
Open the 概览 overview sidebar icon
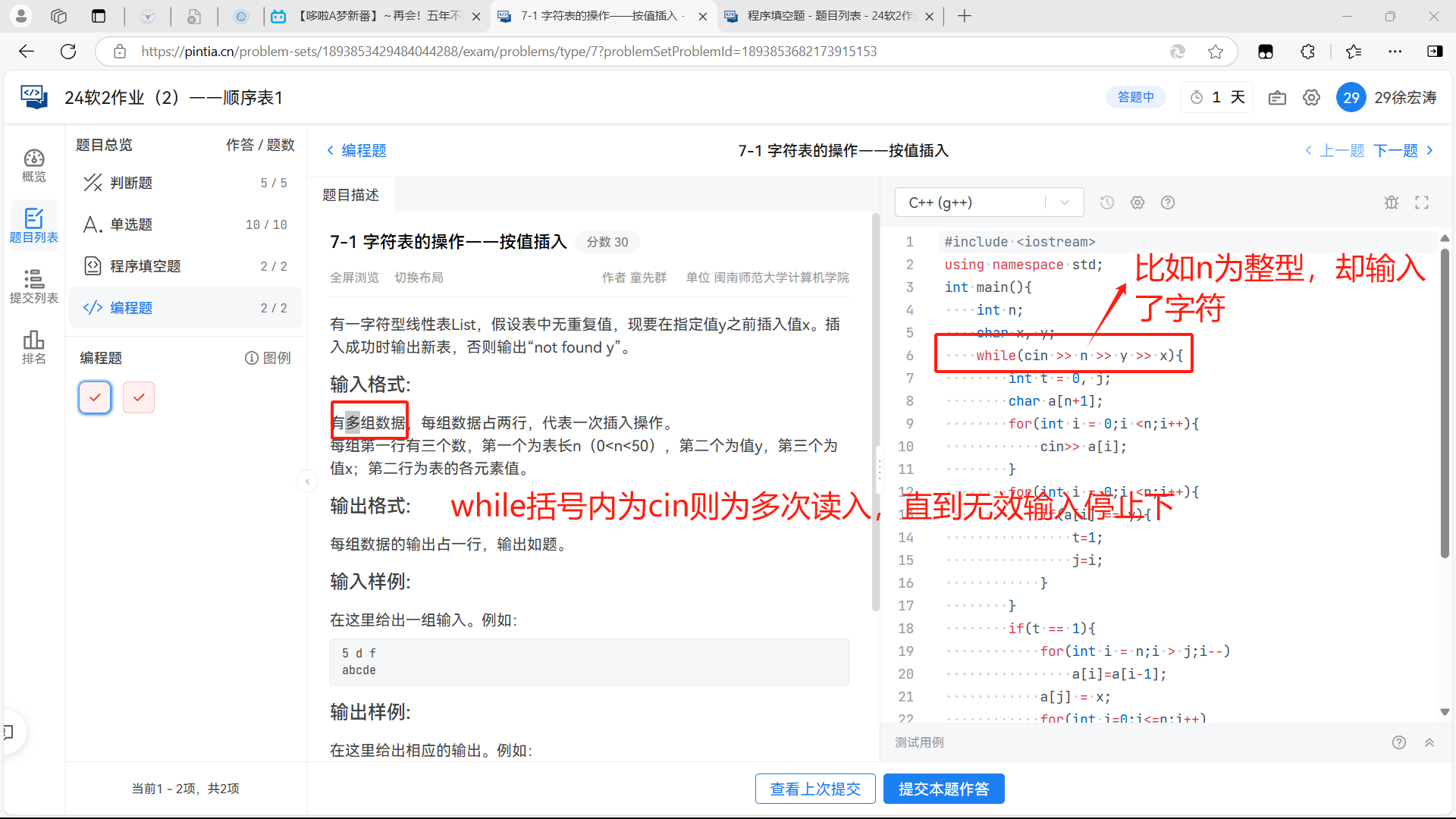coord(33,165)
